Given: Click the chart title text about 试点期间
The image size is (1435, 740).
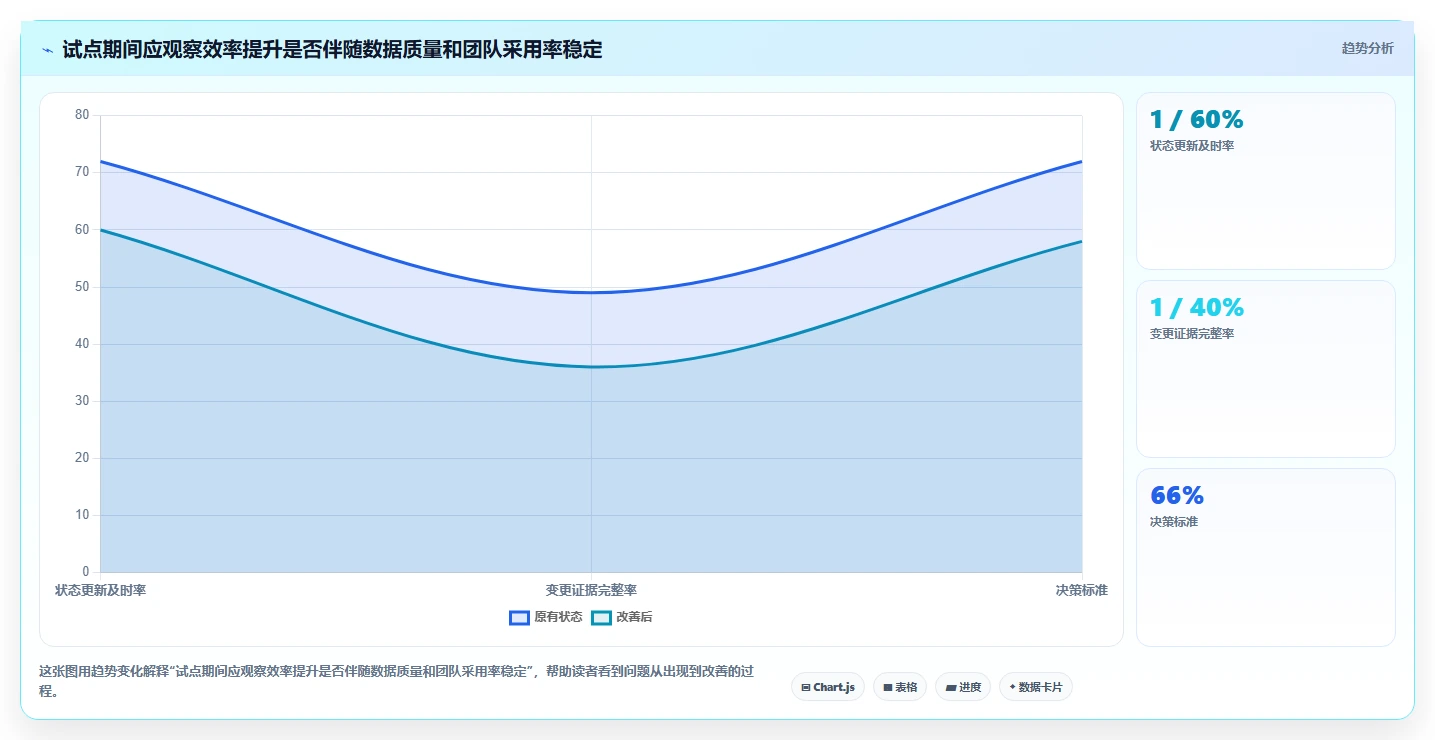Looking at the screenshot, I should point(332,49).
